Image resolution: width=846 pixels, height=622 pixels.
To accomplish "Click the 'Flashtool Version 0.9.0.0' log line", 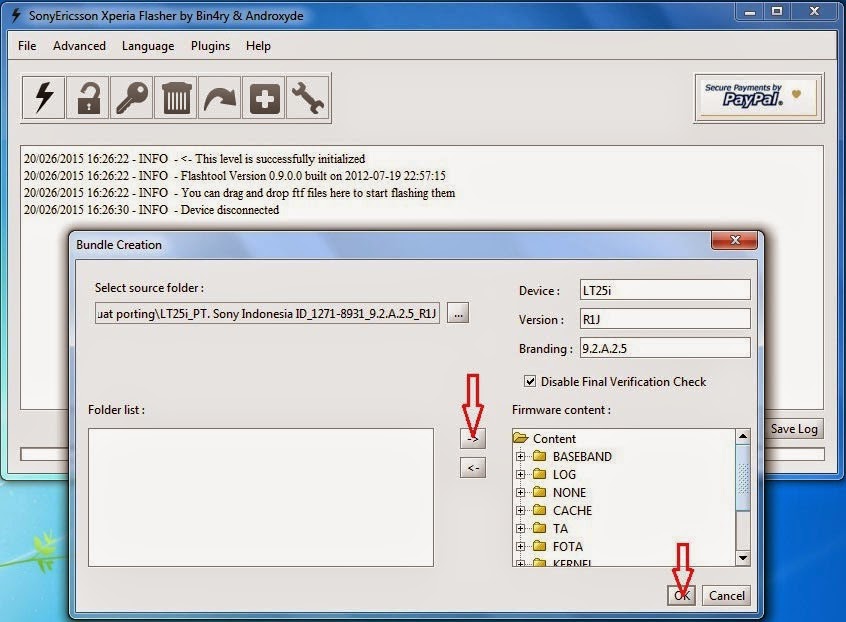I will 235,176.
